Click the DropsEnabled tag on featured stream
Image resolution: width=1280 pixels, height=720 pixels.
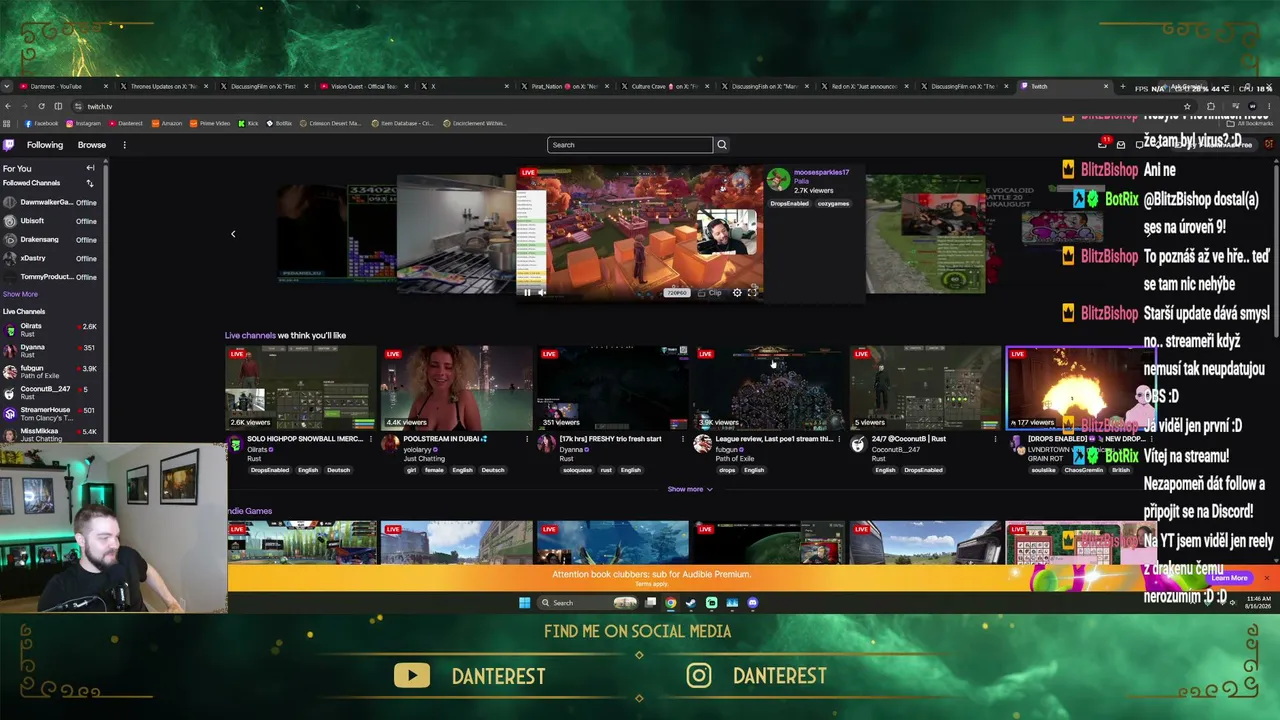click(789, 204)
